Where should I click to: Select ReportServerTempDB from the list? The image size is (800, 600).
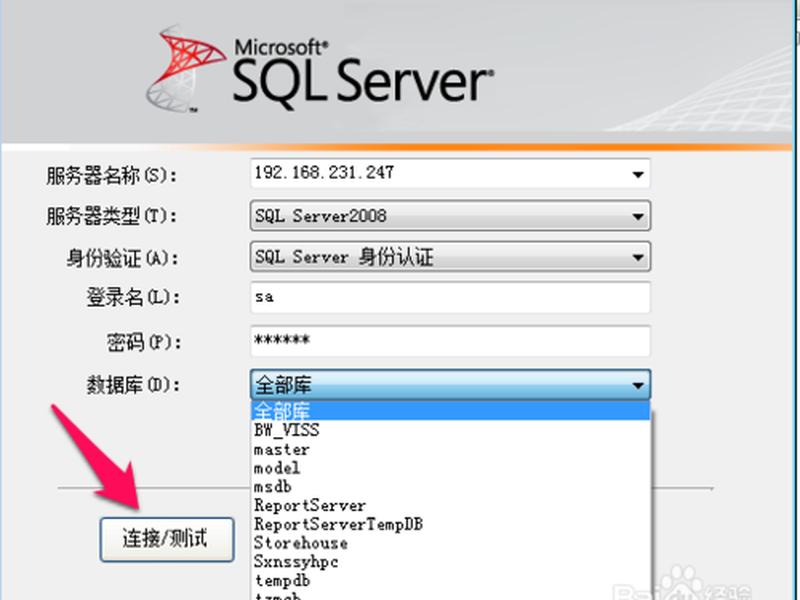point(451,524)
